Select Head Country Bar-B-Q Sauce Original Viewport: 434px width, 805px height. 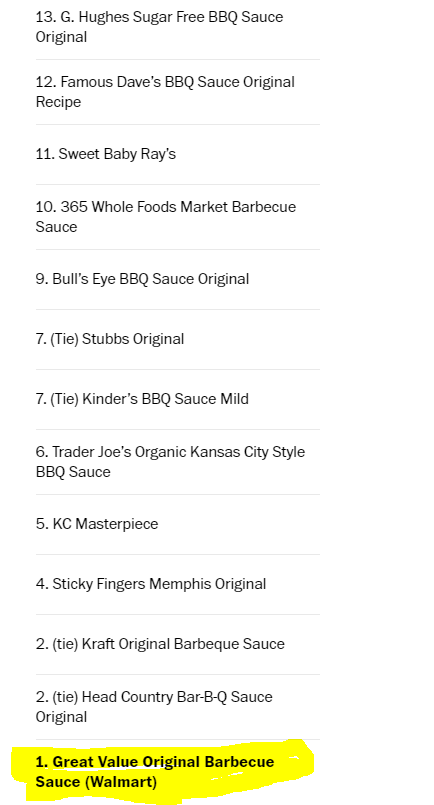coord(154,706)
